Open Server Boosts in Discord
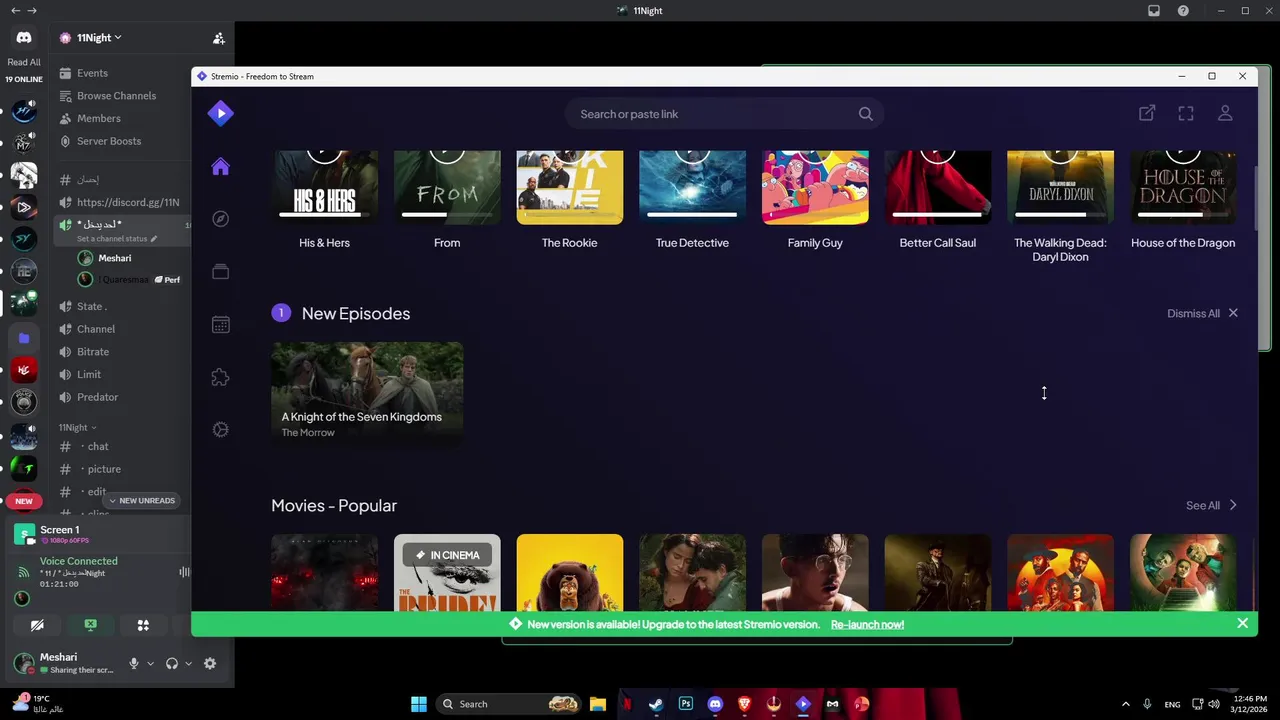 click(109, 141)
